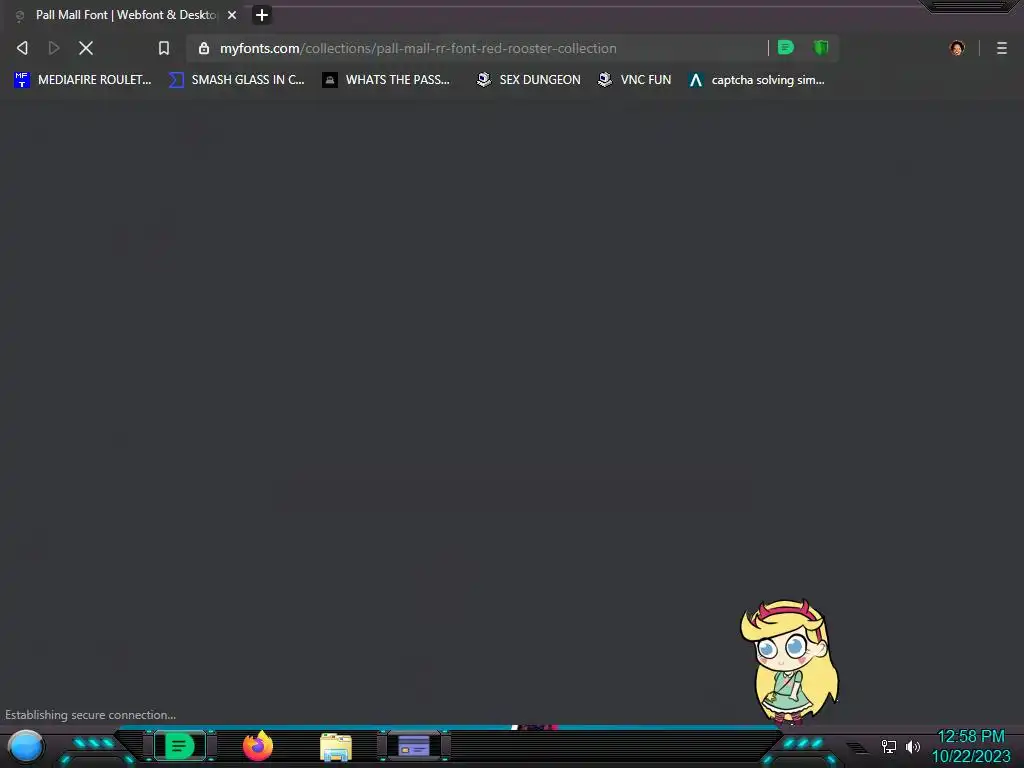
Task: Click the blue Start orb
Action: [x=26, y=746]
